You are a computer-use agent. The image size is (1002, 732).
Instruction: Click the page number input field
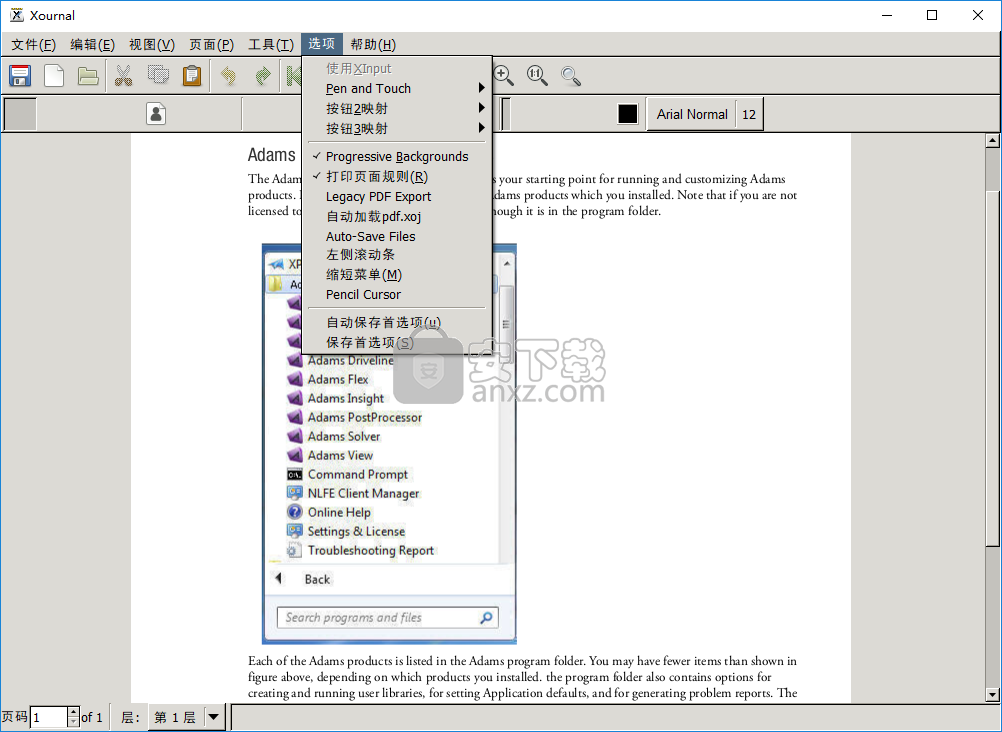point(49,717)
